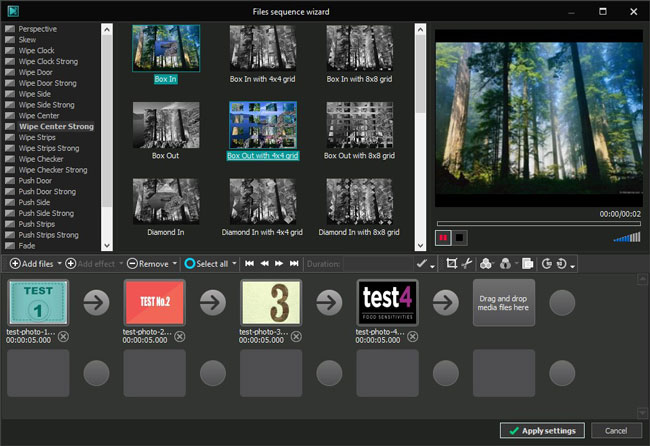Remove test-photo-3 with its X icon
This screenshot has width=650, height=446.
296,337
